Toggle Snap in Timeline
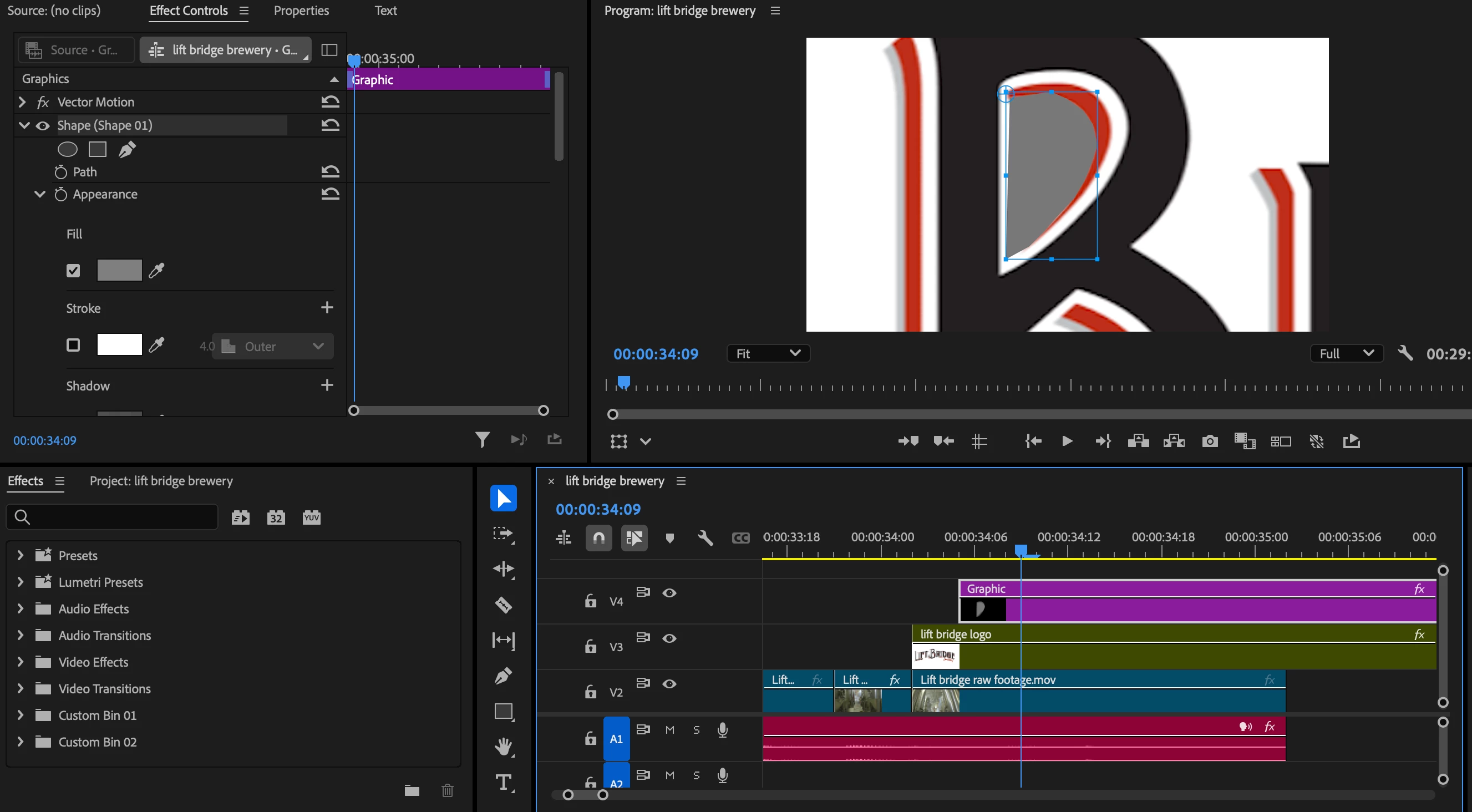 tap(599, 537)
